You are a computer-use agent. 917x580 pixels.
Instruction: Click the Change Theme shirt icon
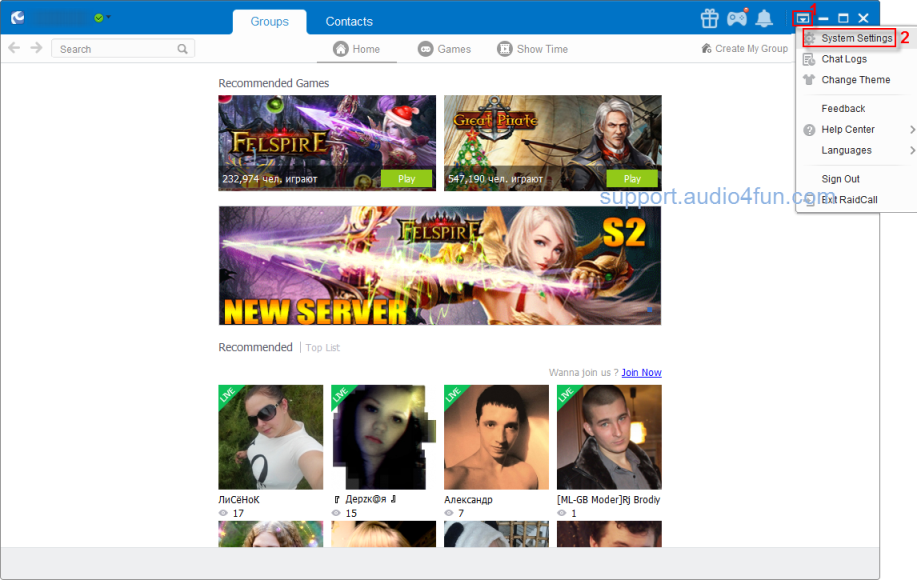(x=809, y=80)
